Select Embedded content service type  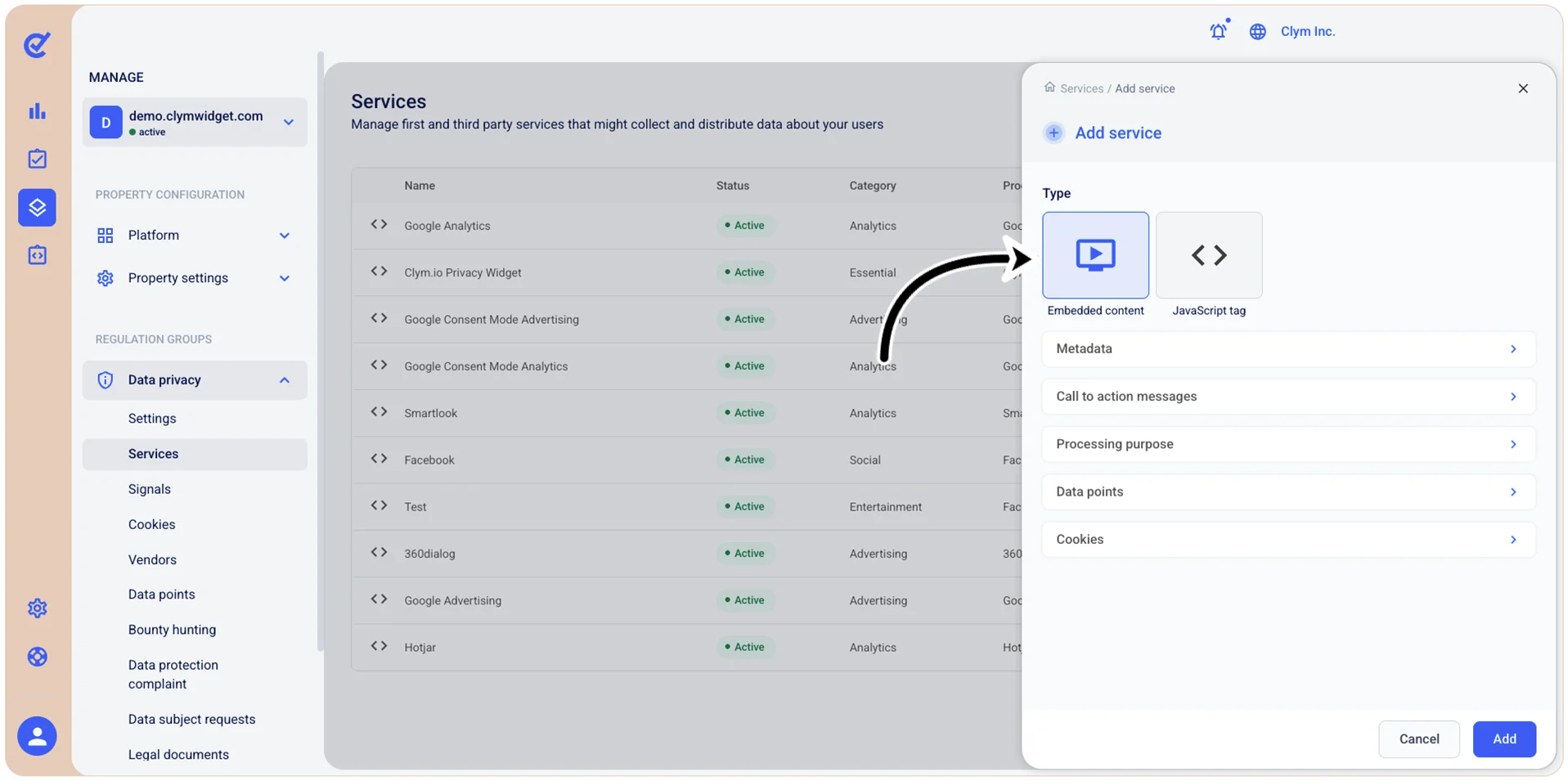(1095, 255)
